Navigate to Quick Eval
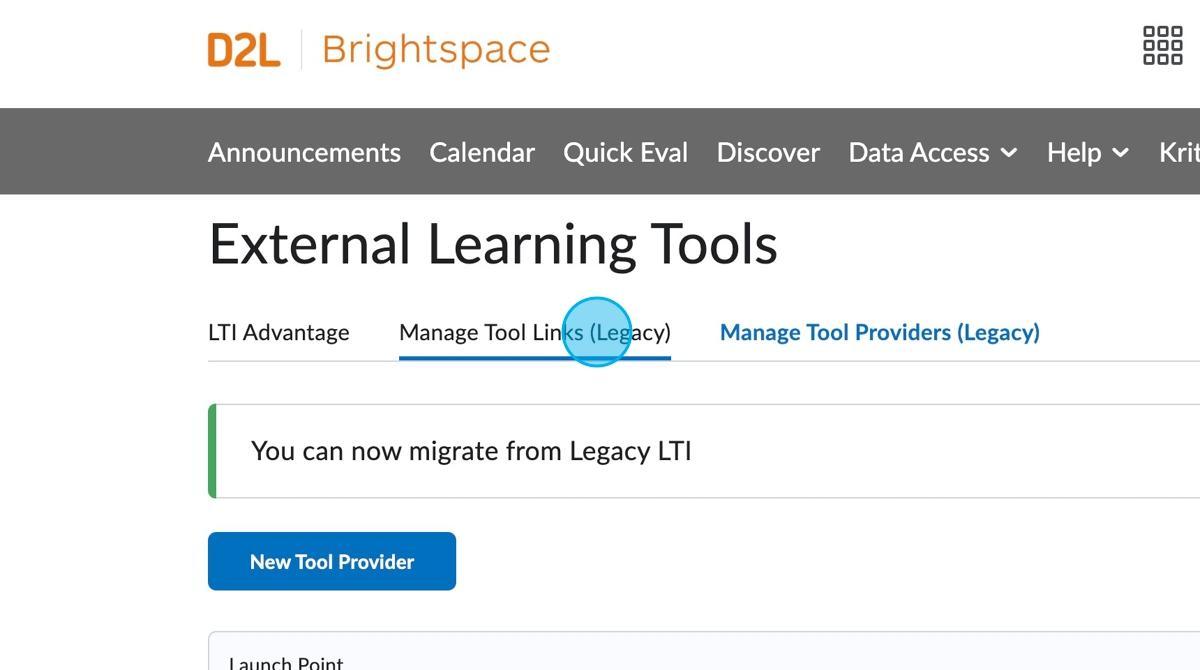 [625, 153]
